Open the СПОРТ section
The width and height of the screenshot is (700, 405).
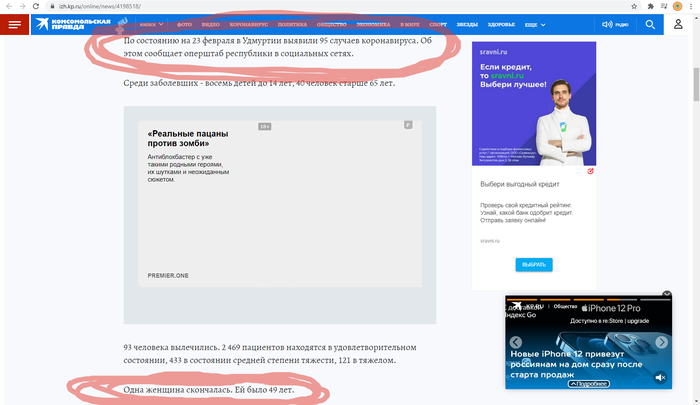438,25
